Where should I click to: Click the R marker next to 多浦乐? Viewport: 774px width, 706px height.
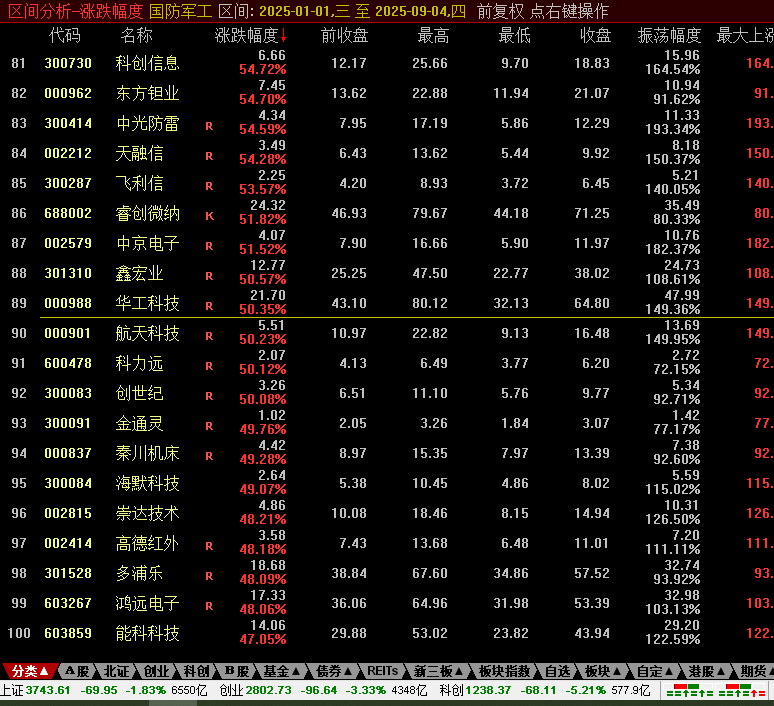(209, 576)
